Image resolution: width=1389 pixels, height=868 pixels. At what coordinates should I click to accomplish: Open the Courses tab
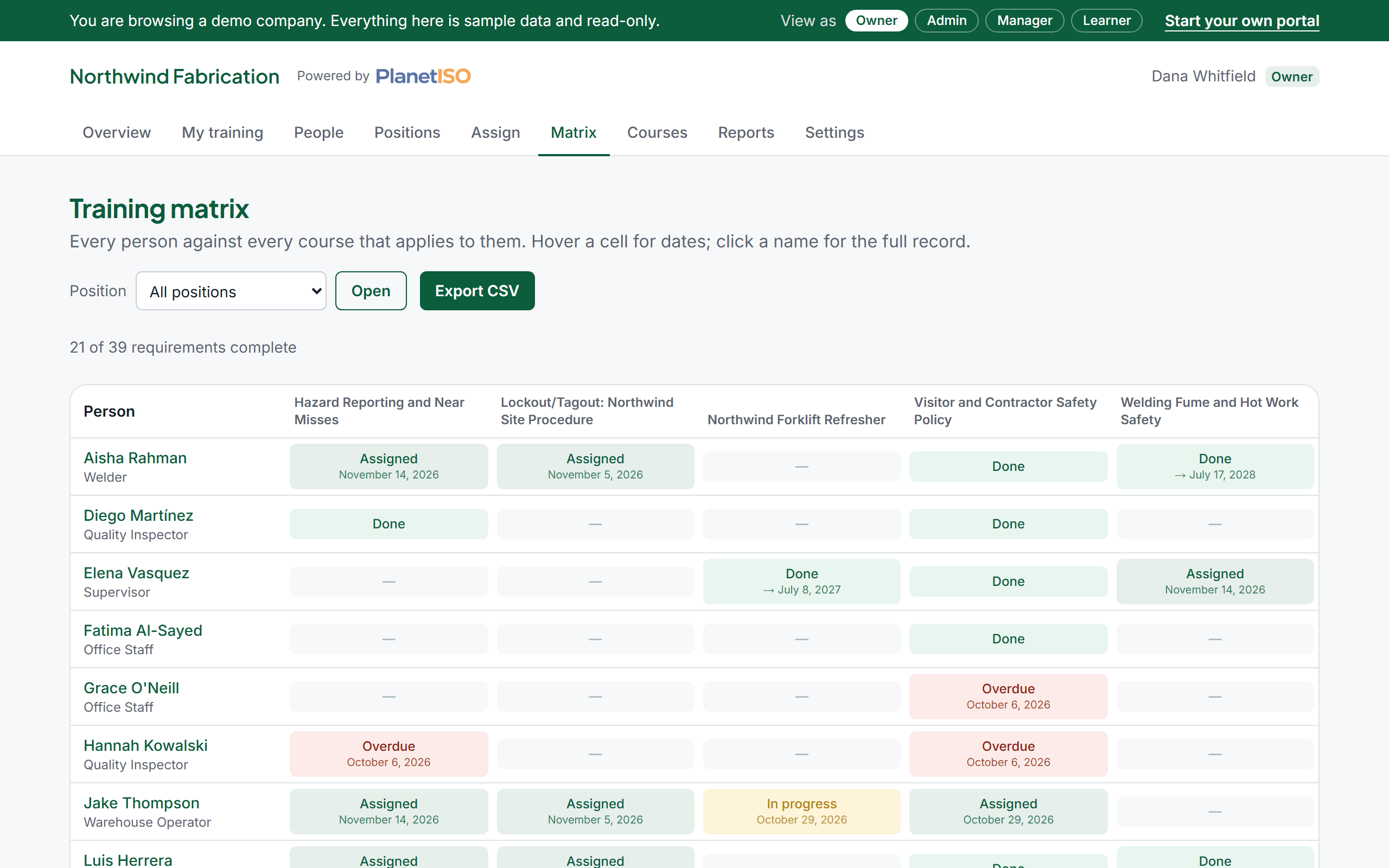tap(657, 132)
